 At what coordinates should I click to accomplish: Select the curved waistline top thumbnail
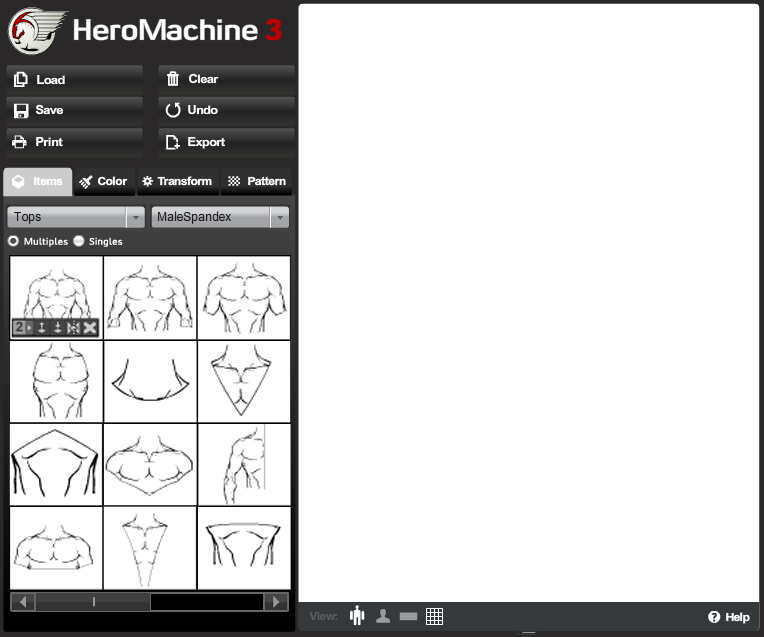click(150, 381)
